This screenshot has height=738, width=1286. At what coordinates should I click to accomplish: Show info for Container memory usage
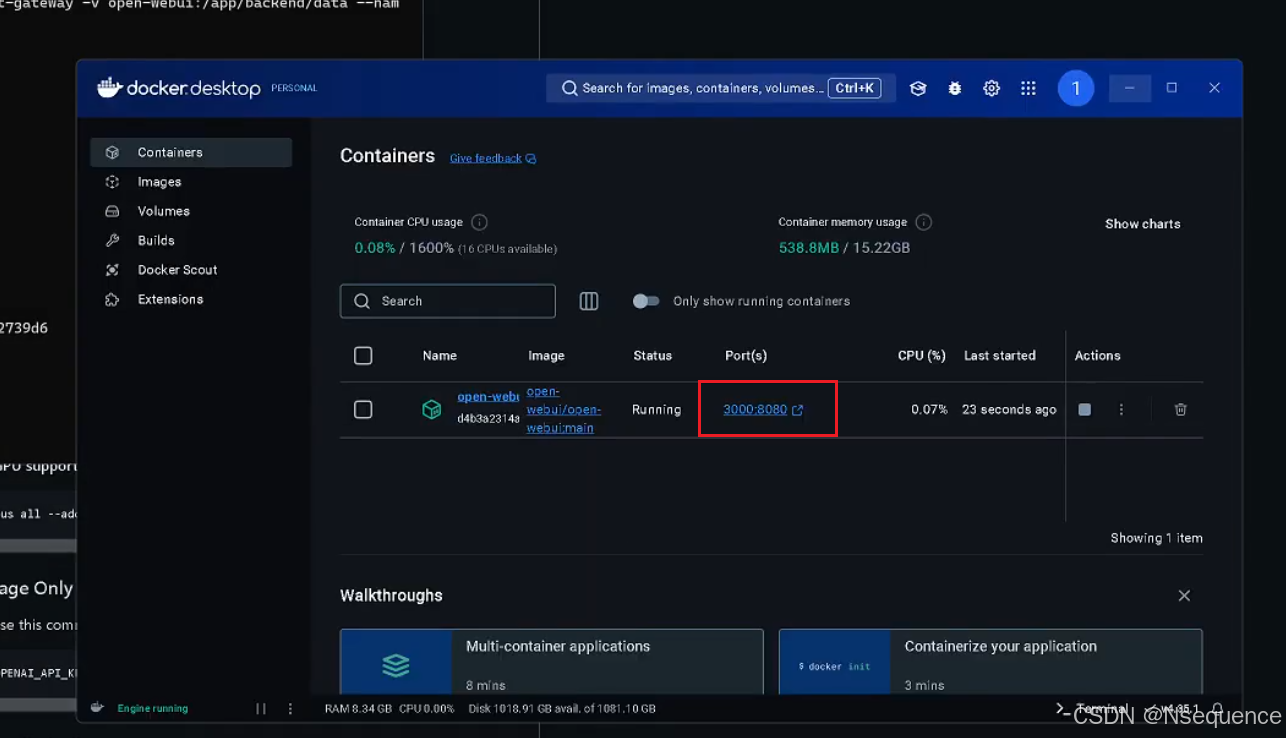point(924,222)
